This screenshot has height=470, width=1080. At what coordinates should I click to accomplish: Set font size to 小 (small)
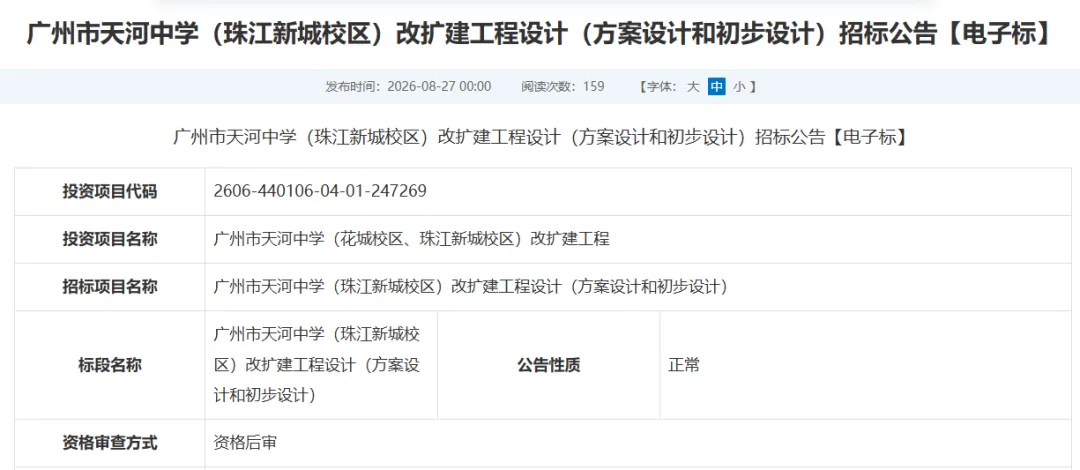[738, 87]
